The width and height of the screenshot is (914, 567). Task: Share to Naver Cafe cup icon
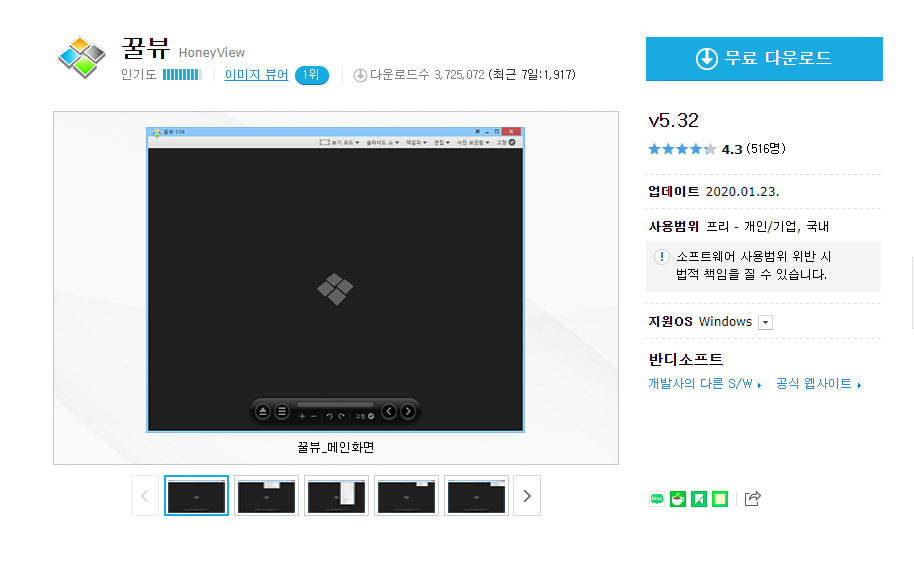678,499
